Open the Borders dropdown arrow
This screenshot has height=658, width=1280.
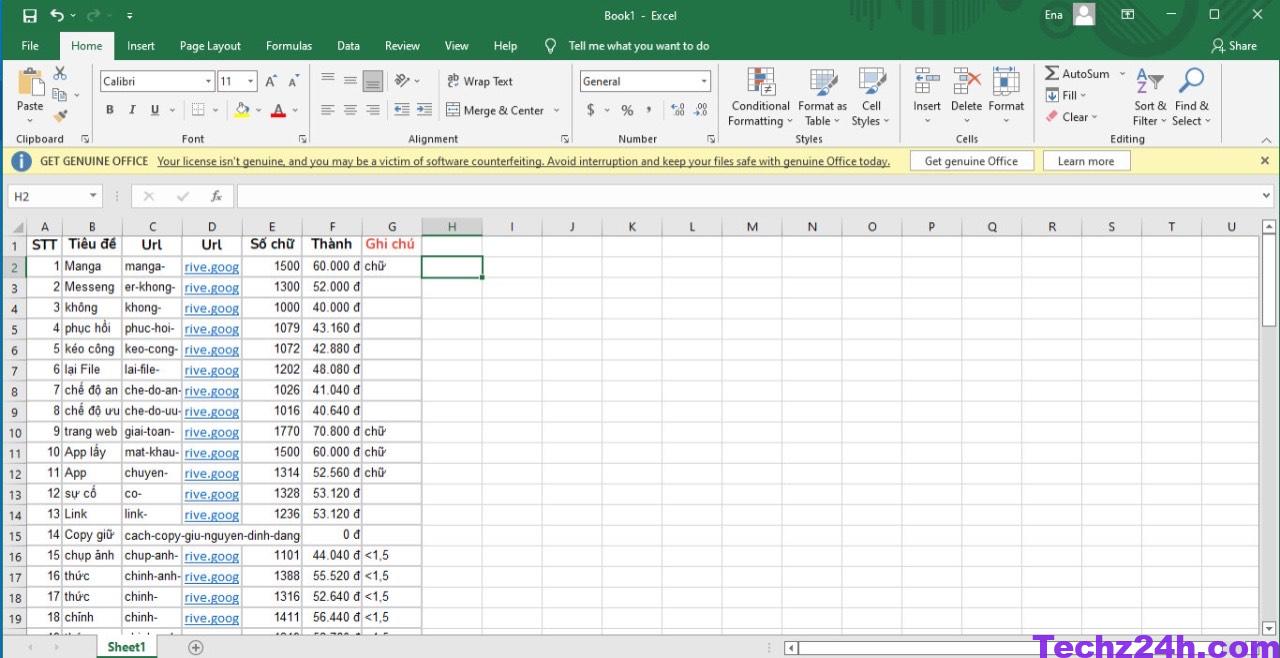215,110
